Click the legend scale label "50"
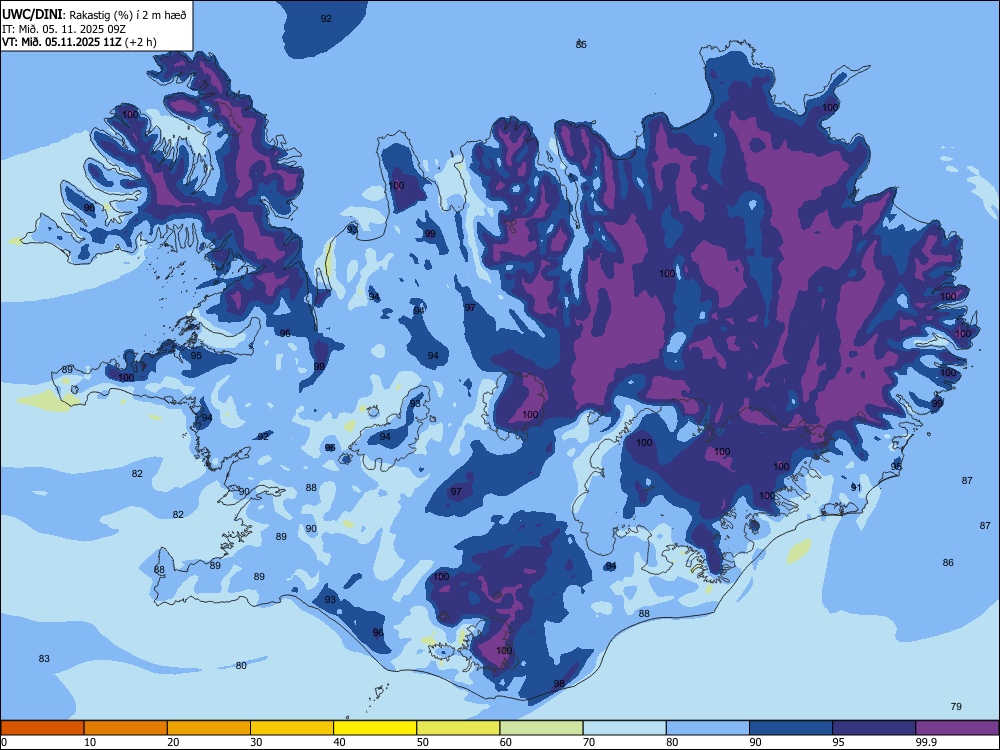Image resolution: width=1000 pixels, height=750 pixels. pos(423,742)
